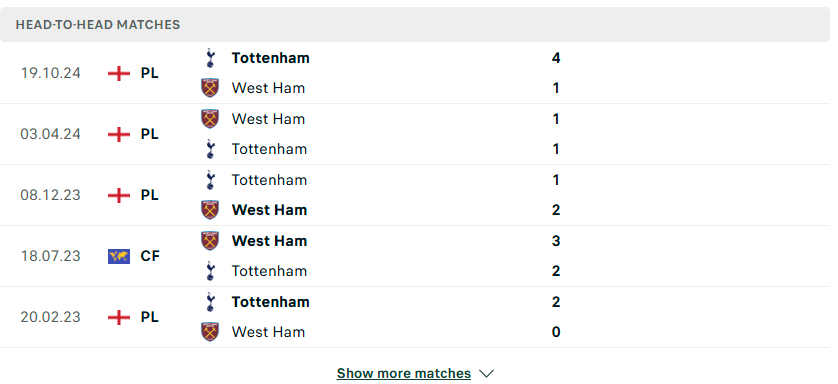Click Tottenham crest in 20.02.23 match
Viewport: 838px width, 384px height.
click(x=210, y=302)
